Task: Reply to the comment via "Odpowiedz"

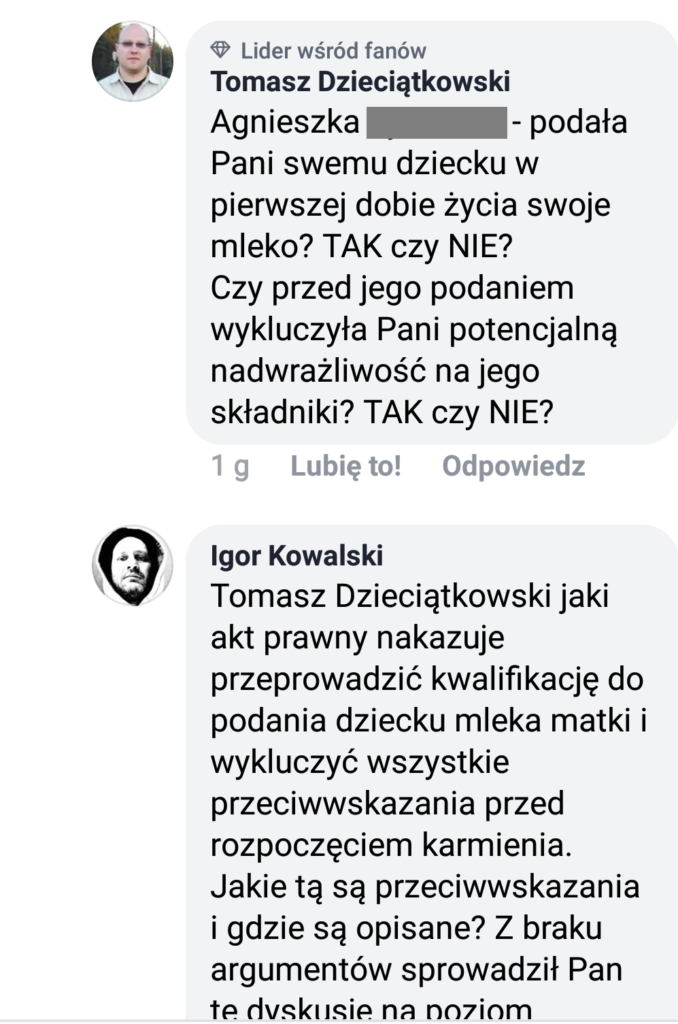Action: coord(514,466)
